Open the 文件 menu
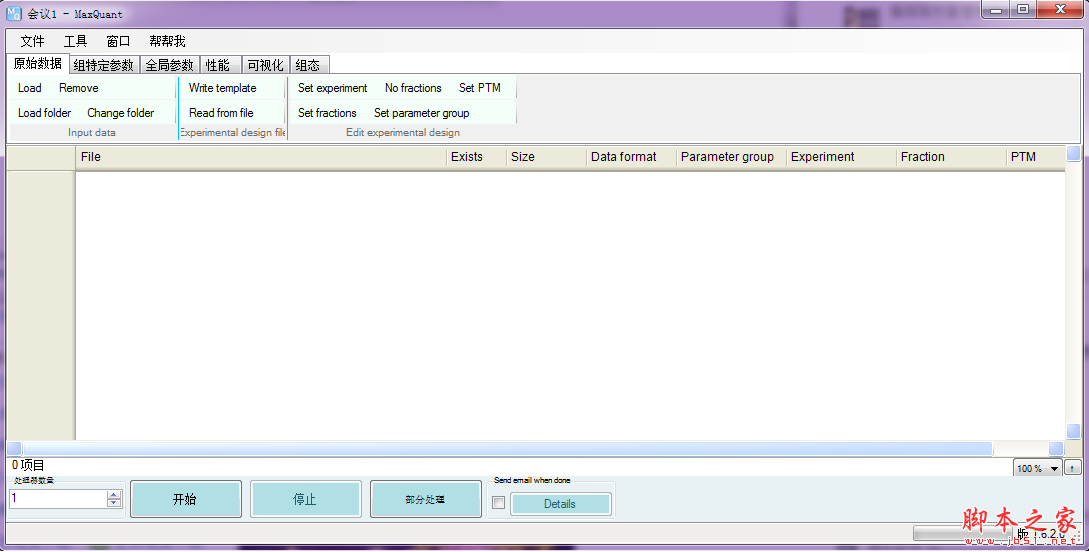This screenshot has height=552, width=1089. click(x=32, y=41)
